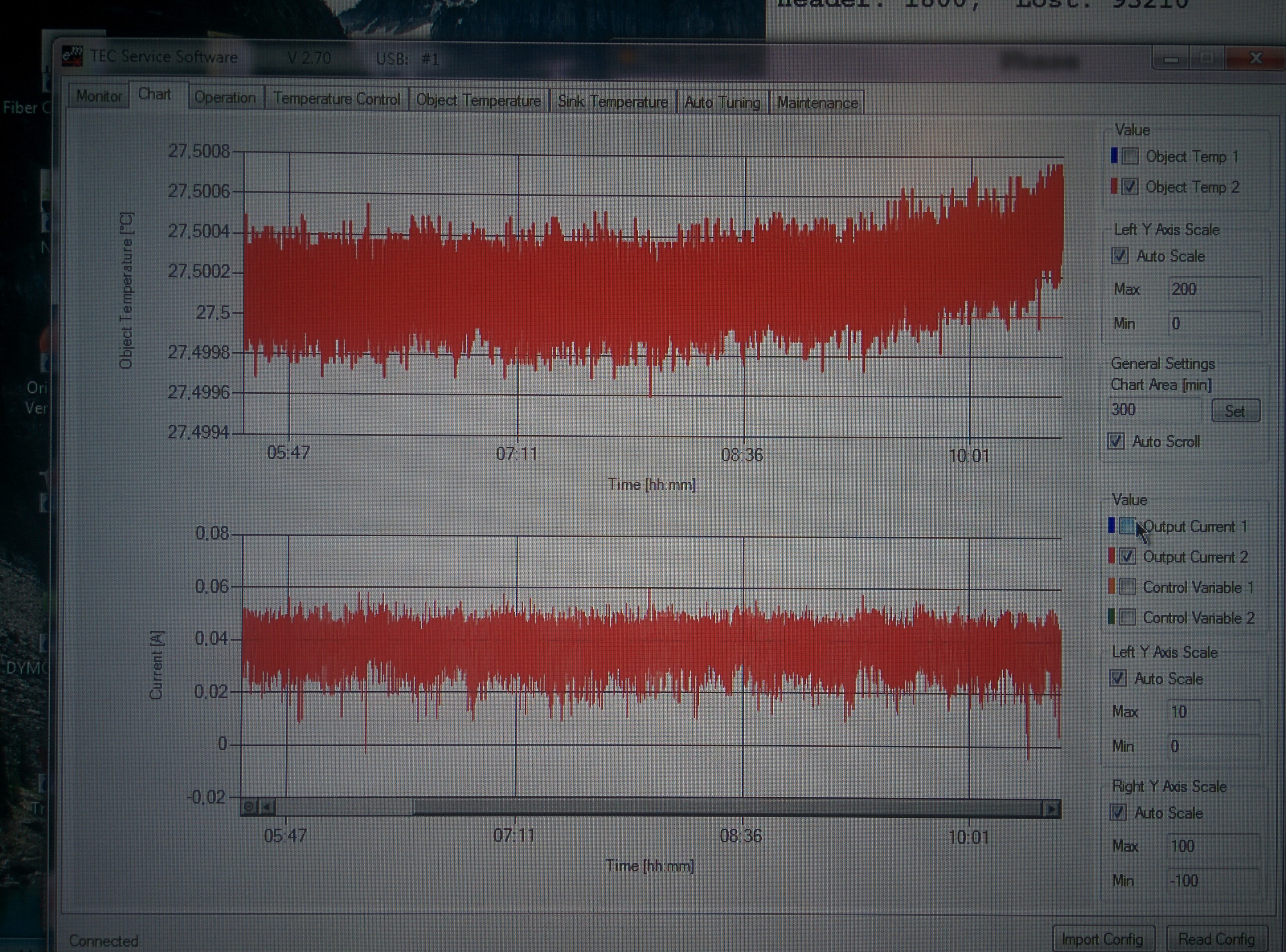Click Right Y Axis Min field showing -100
This screenshot has height=952, width=1286.
[1213, 880]
